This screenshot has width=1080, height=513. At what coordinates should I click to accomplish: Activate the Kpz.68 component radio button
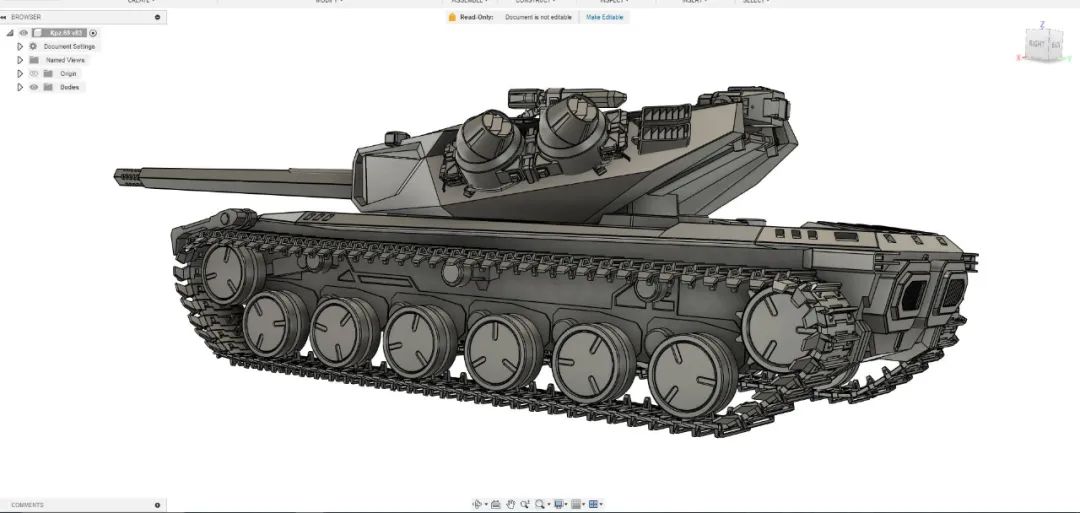pyautogui.click(x=93, y=33)
